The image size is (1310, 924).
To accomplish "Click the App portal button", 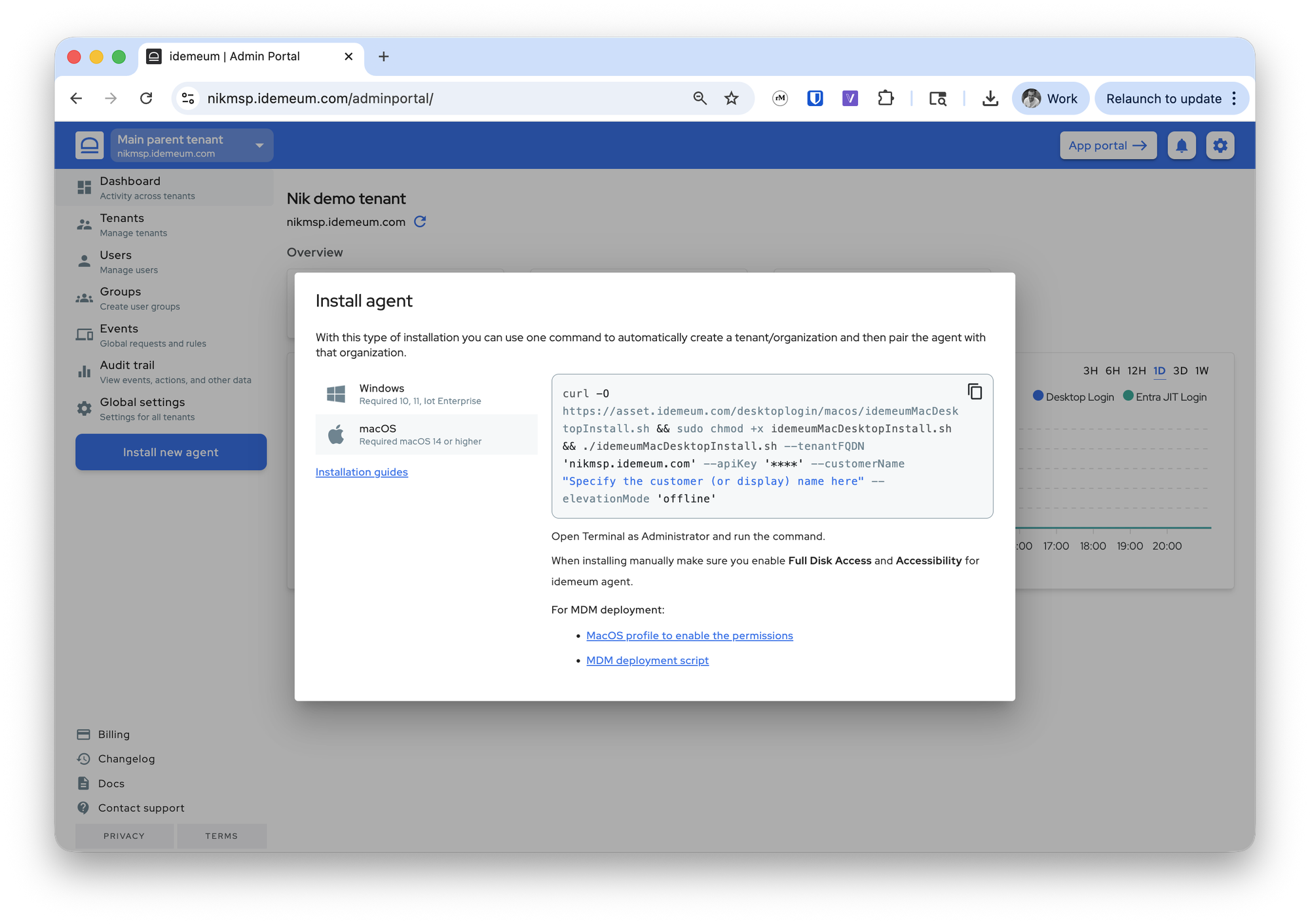I will pyautogui.click(x=1108, y=145).
